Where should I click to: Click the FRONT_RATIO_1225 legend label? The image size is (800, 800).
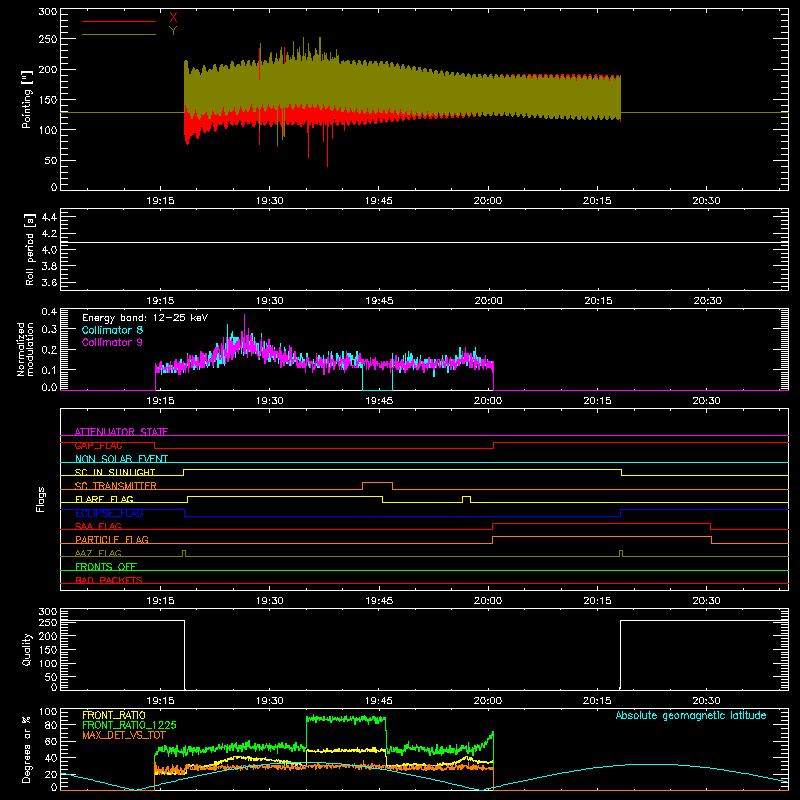tap(129, 725)
